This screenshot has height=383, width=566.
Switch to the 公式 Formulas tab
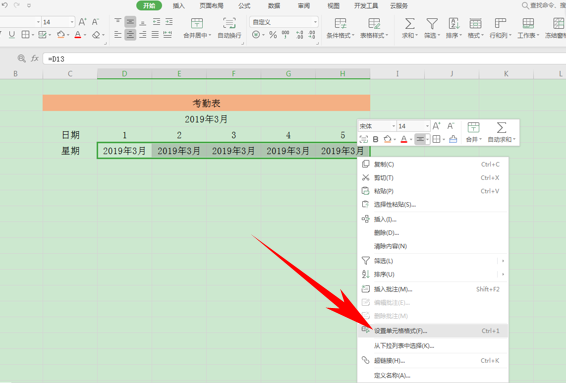click(x=244, y=5)
